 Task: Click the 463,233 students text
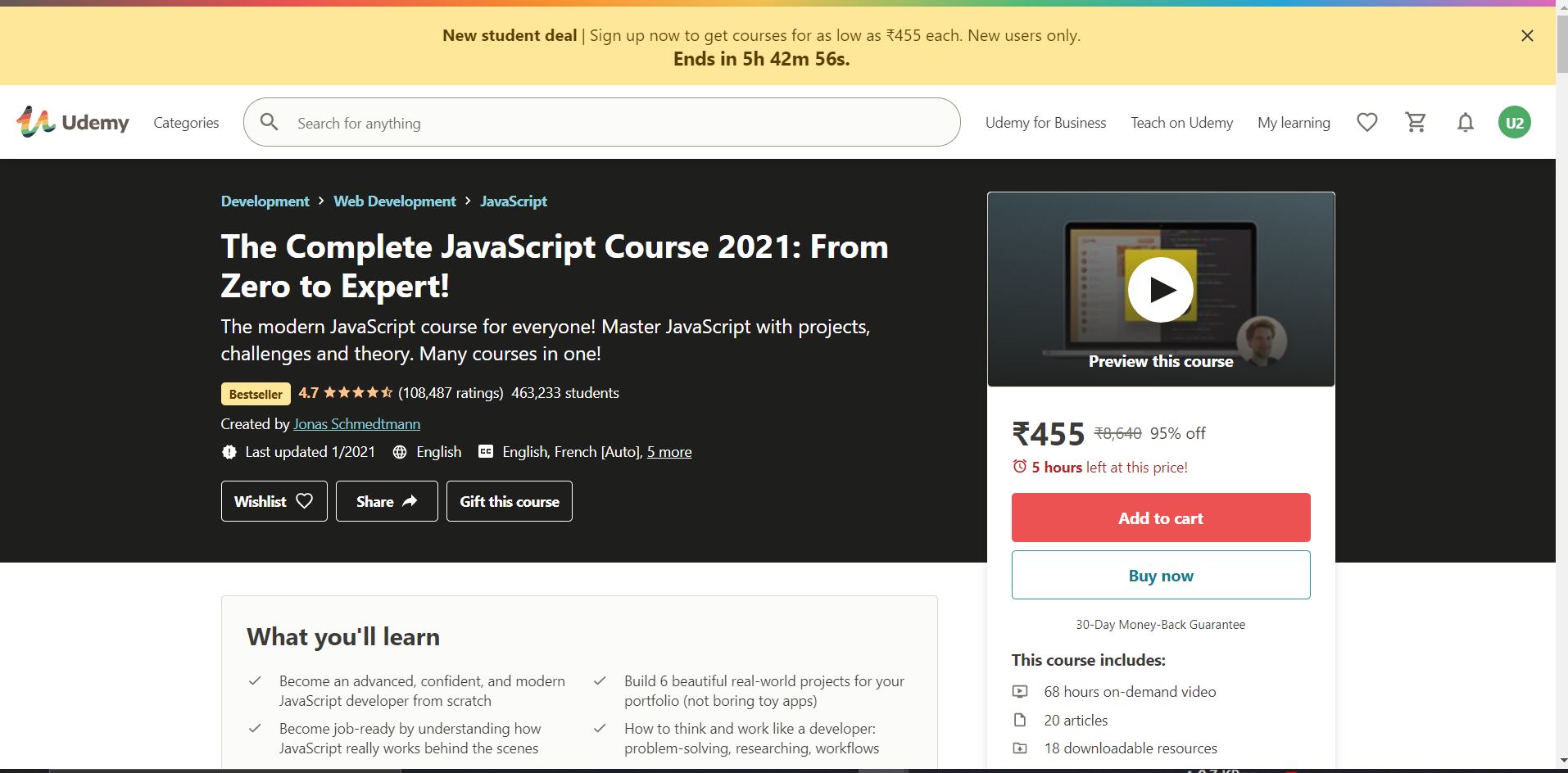click(565, 393)
